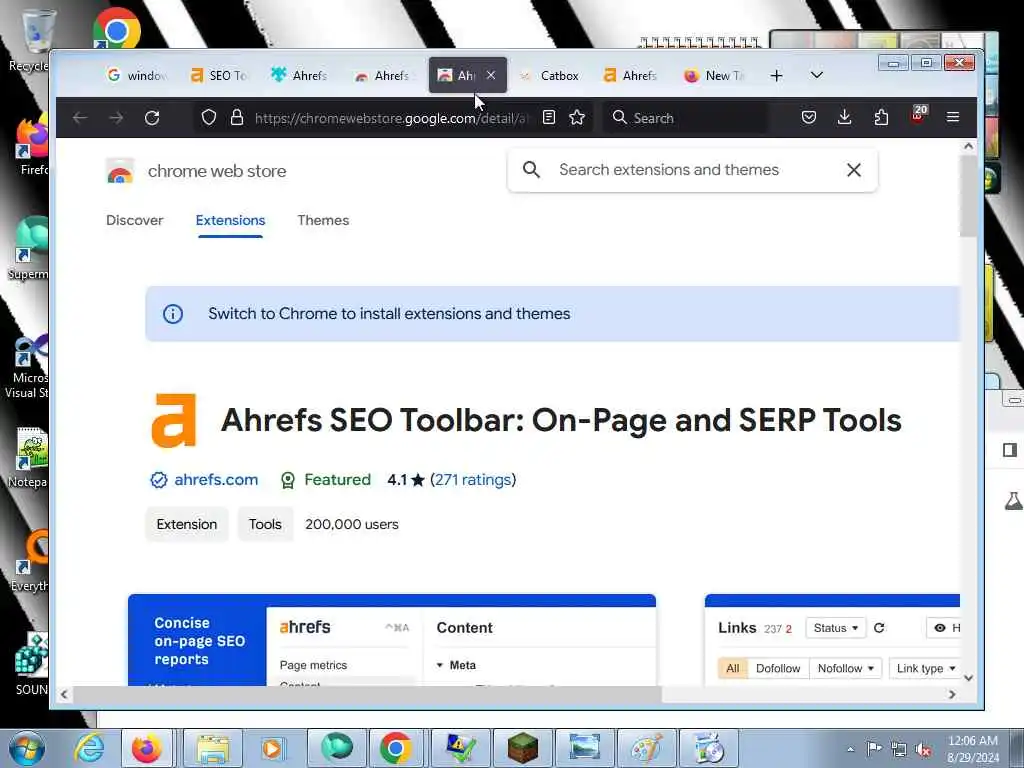Screen dimensions: 1024x768
Task: Open Windows Media Player taskbar icon
Action: [273, 748]
